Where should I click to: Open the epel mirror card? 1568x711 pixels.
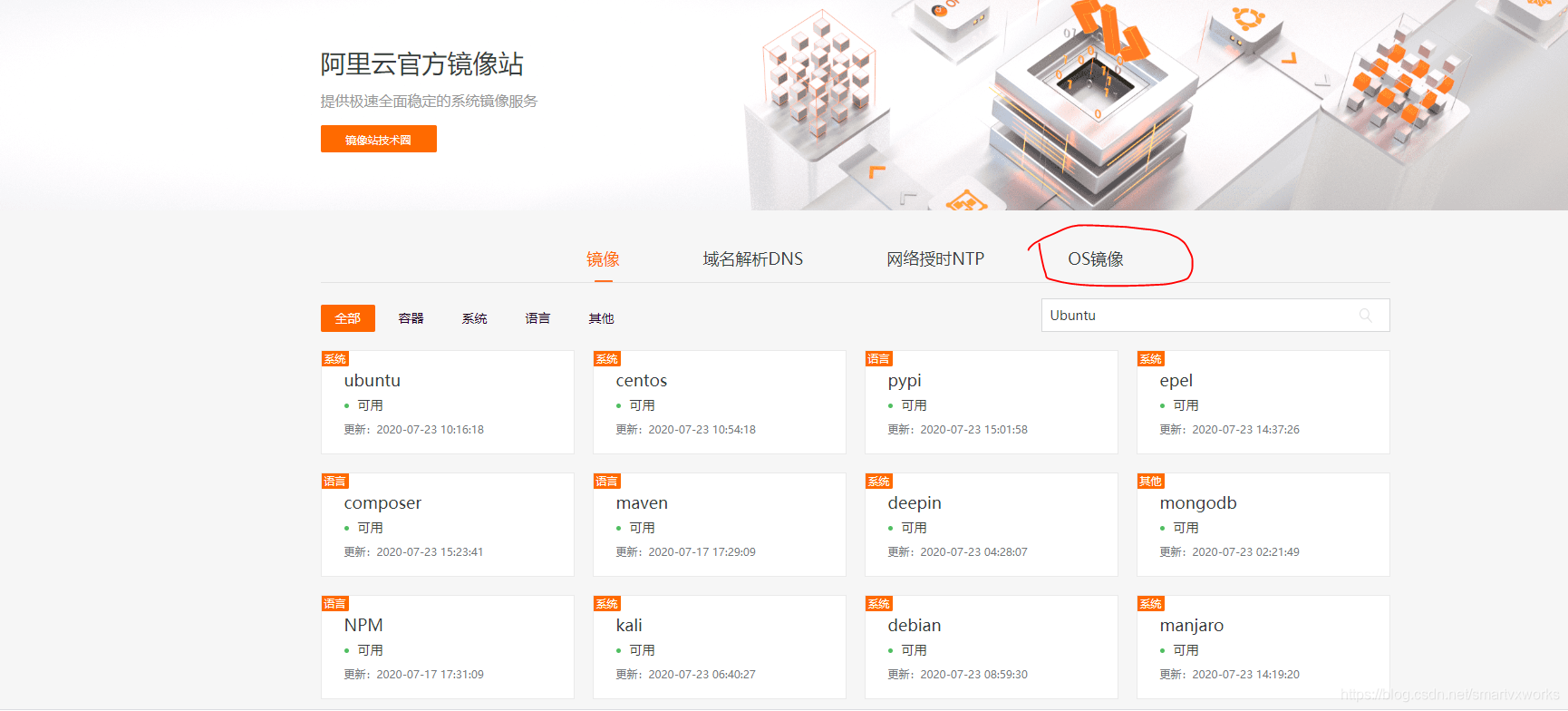1263,402
